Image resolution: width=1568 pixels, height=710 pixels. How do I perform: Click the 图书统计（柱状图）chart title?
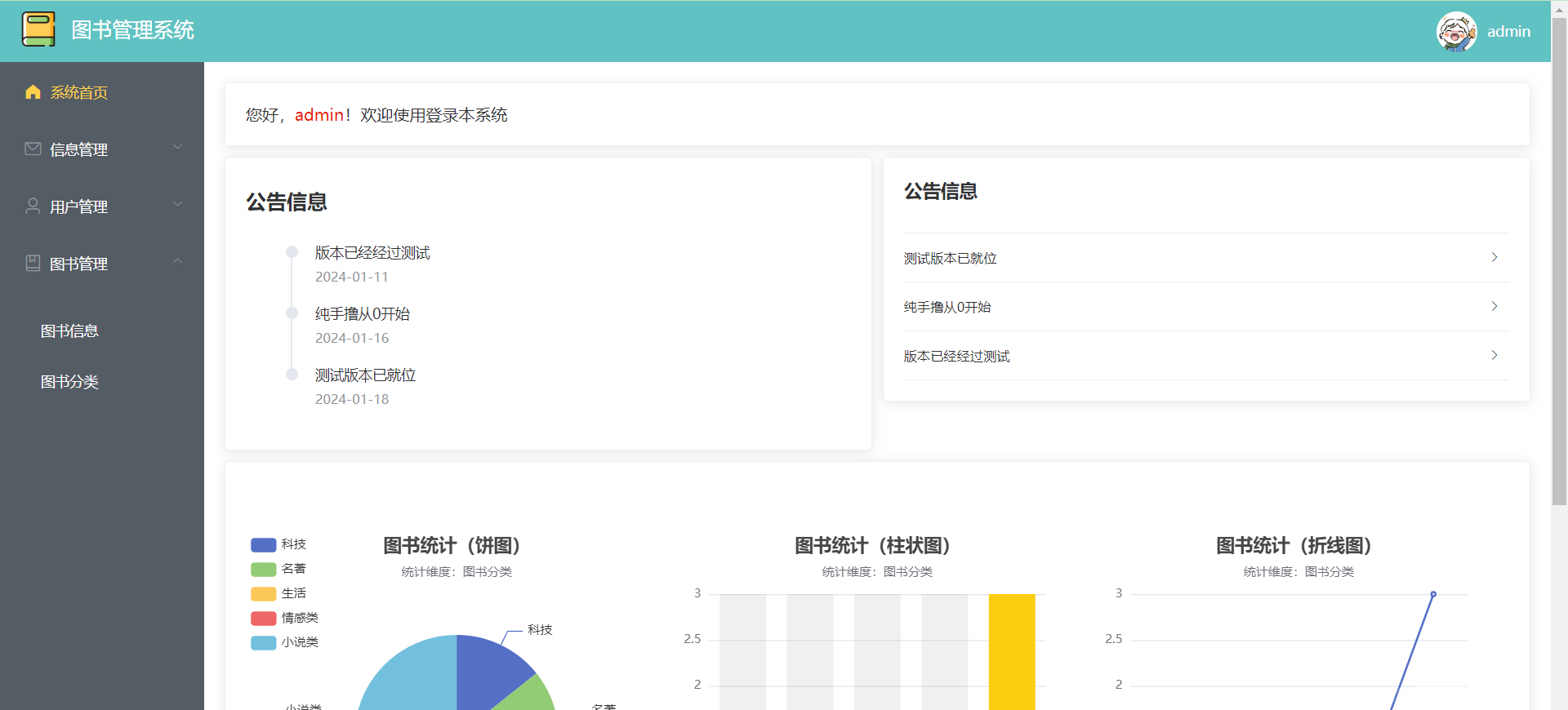872,545
